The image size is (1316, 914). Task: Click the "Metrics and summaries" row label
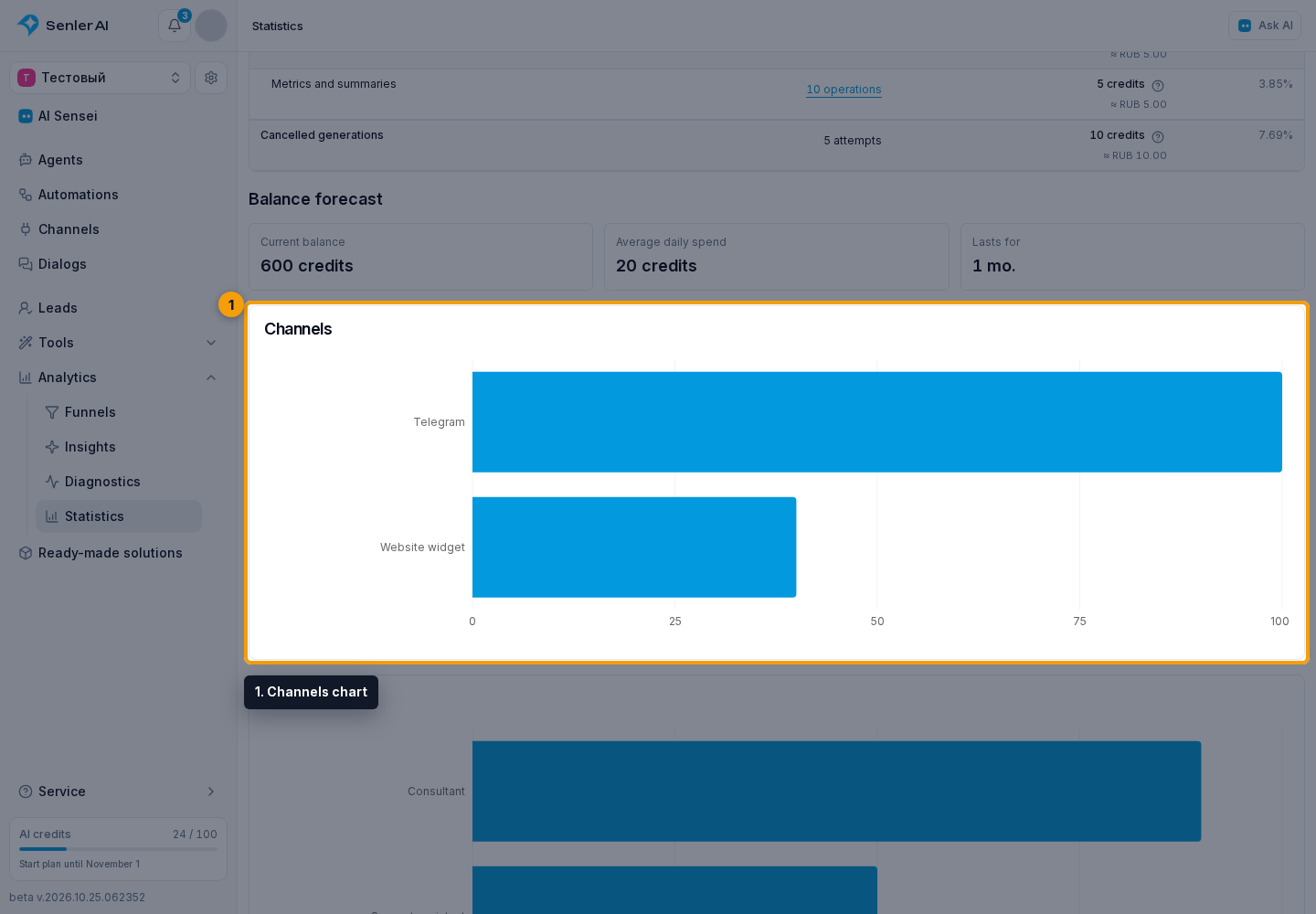click(x=334, y=84)
